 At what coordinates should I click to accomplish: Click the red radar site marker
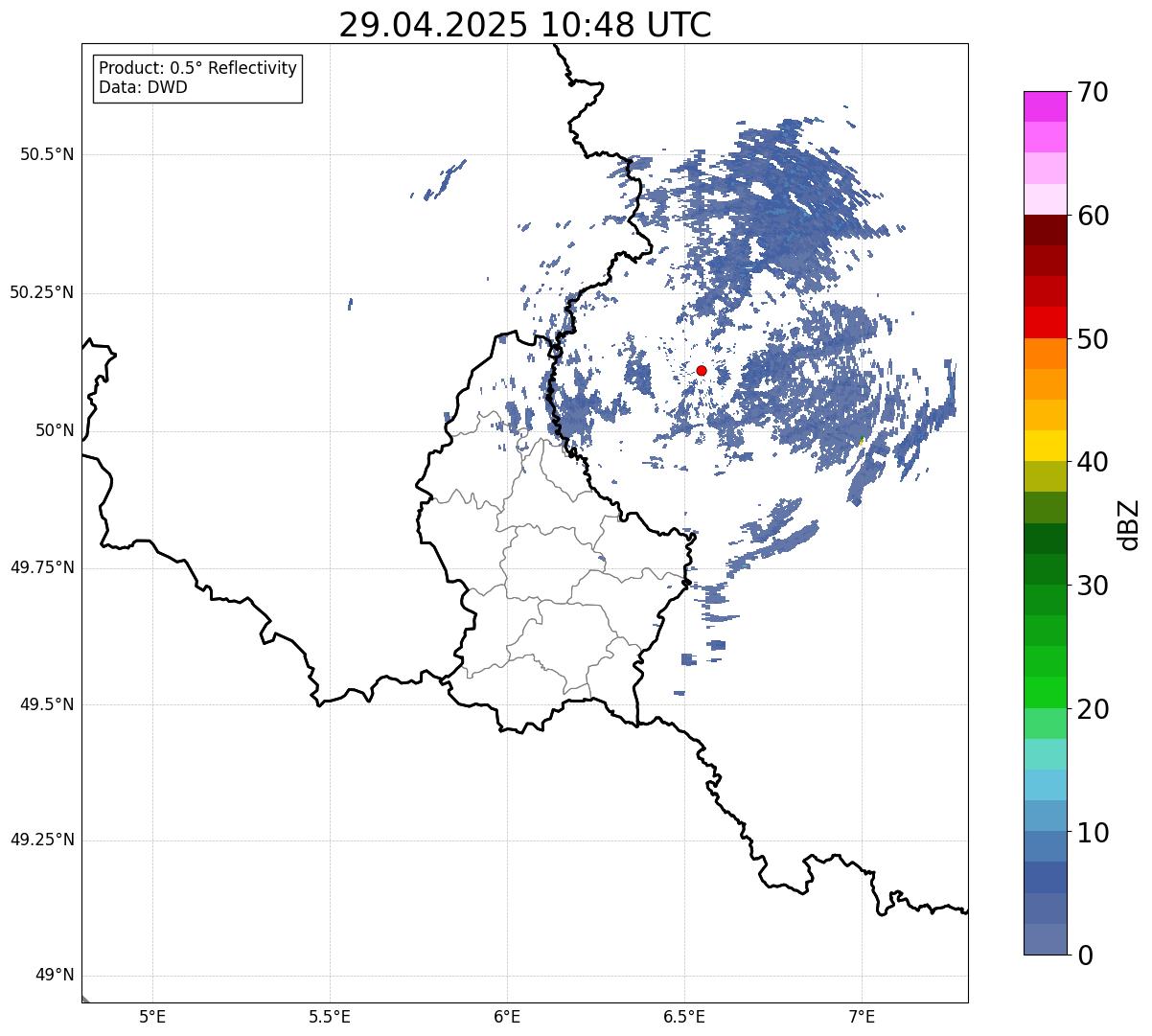coord(702,370)
